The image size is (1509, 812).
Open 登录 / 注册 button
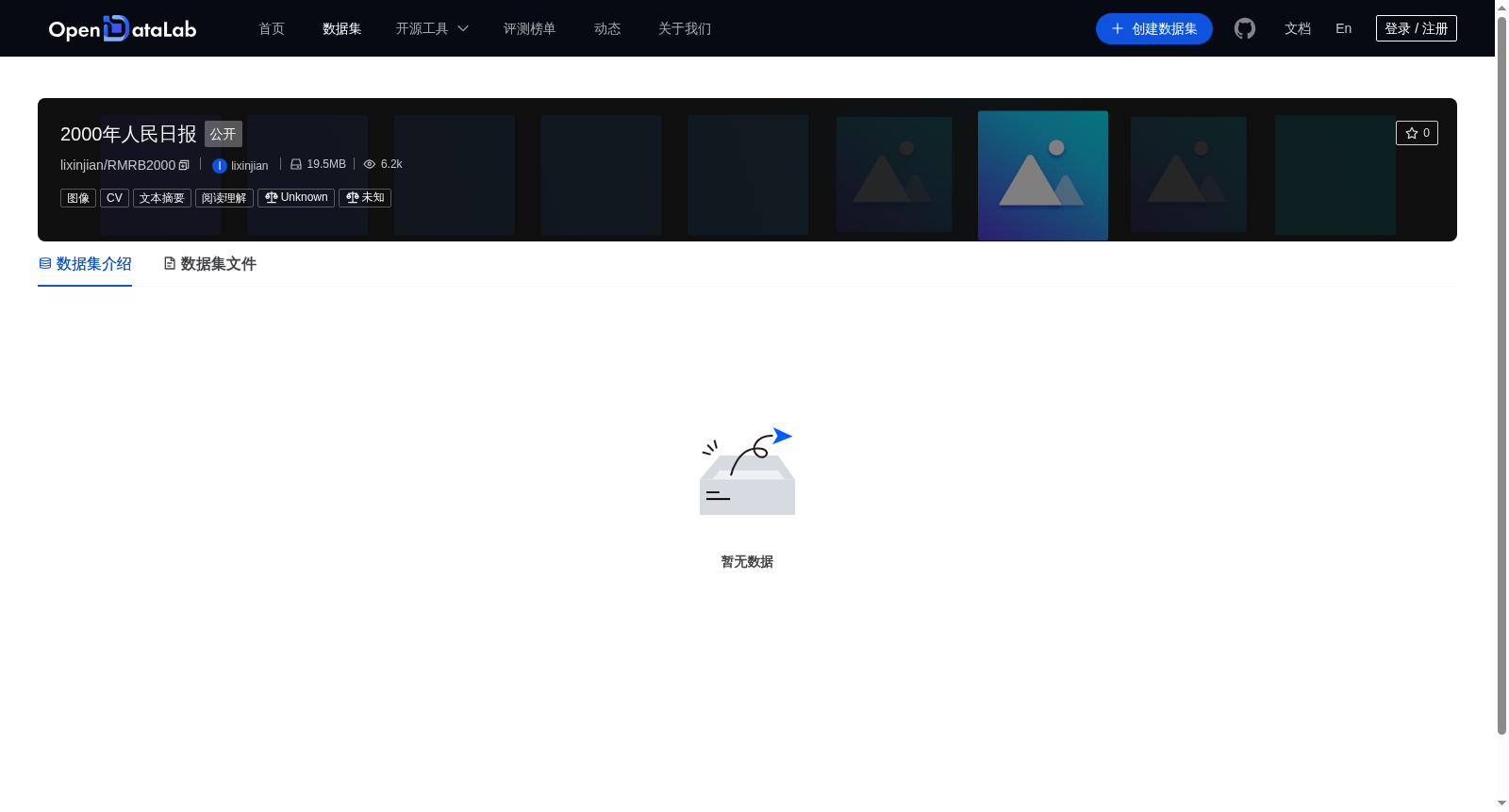(x=1416, y=28)
